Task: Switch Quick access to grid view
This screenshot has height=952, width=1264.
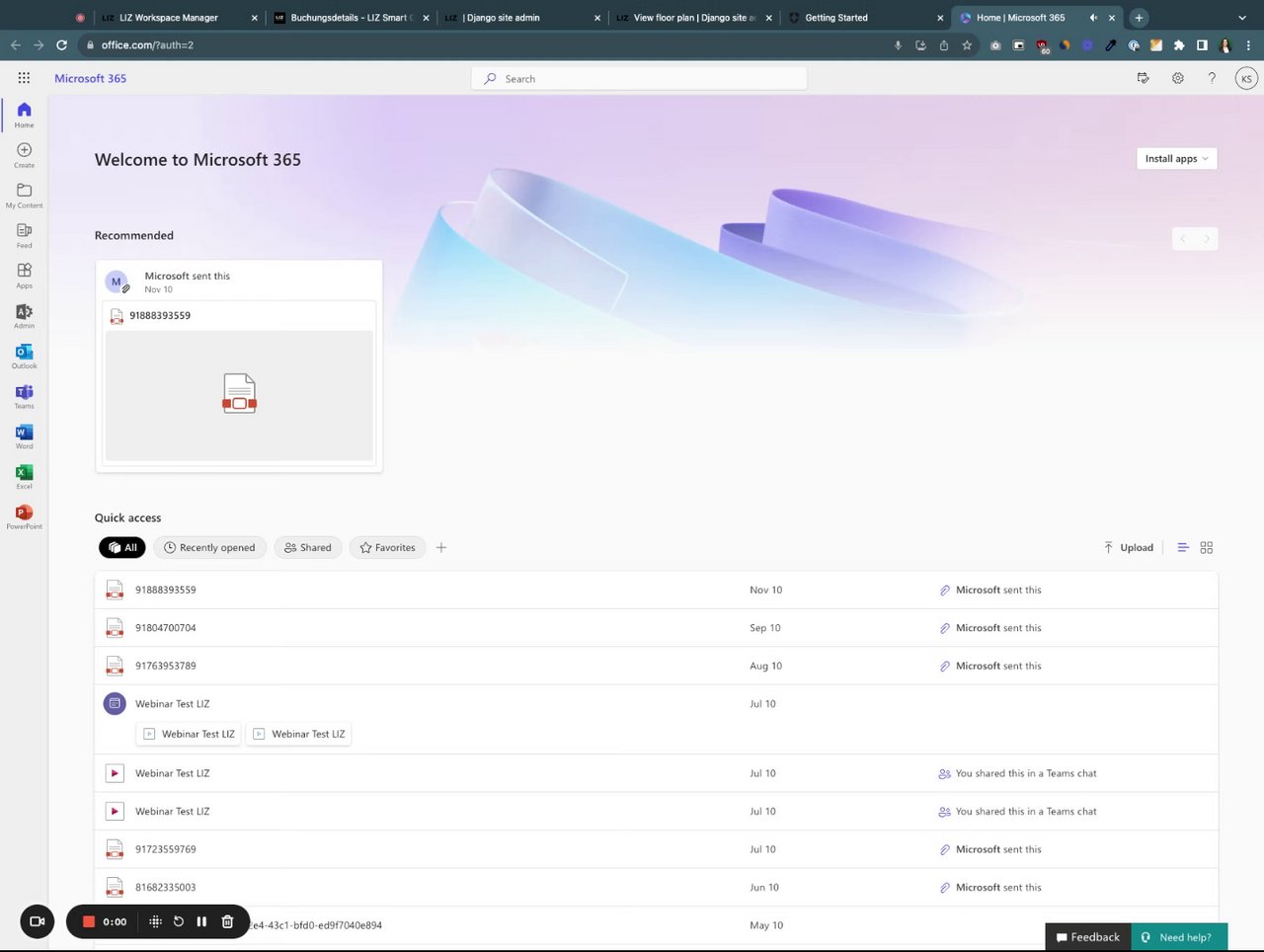Action: 1207,547
